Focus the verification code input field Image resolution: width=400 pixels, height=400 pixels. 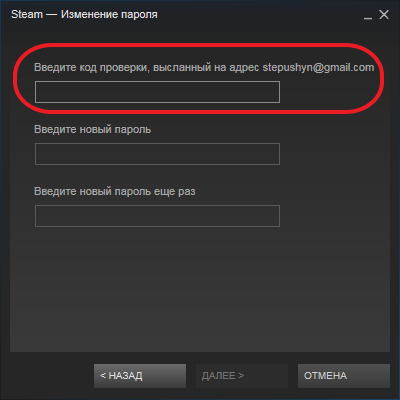pos(157,92)
